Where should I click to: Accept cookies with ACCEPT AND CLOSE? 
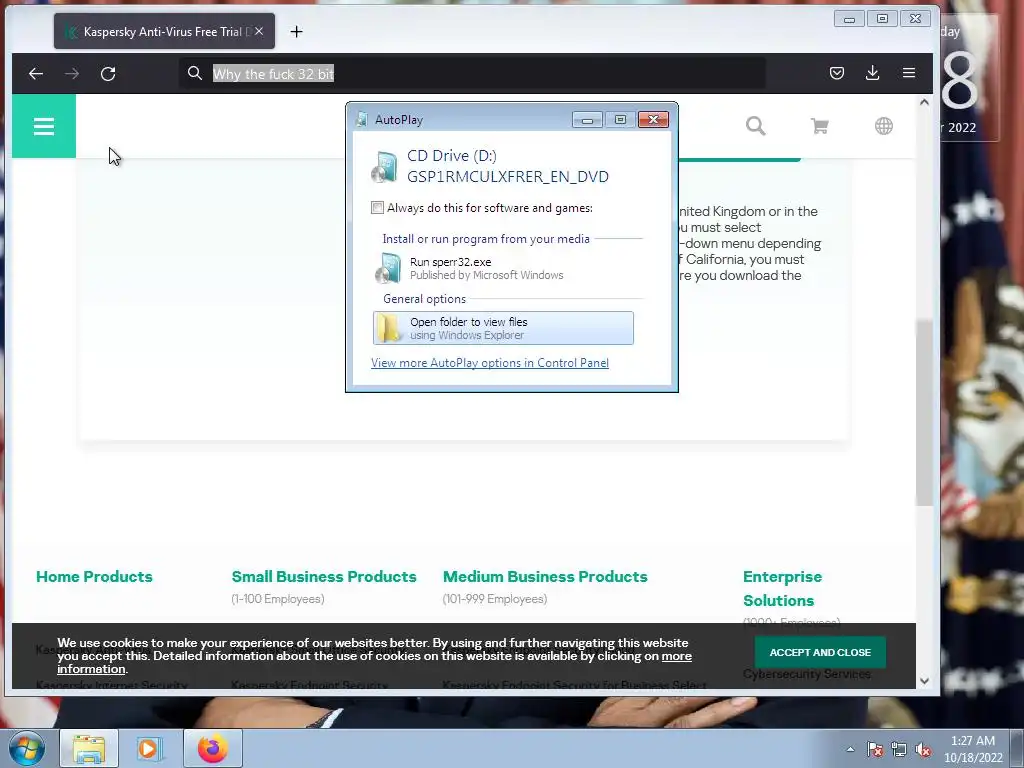(x=820, y=652)
